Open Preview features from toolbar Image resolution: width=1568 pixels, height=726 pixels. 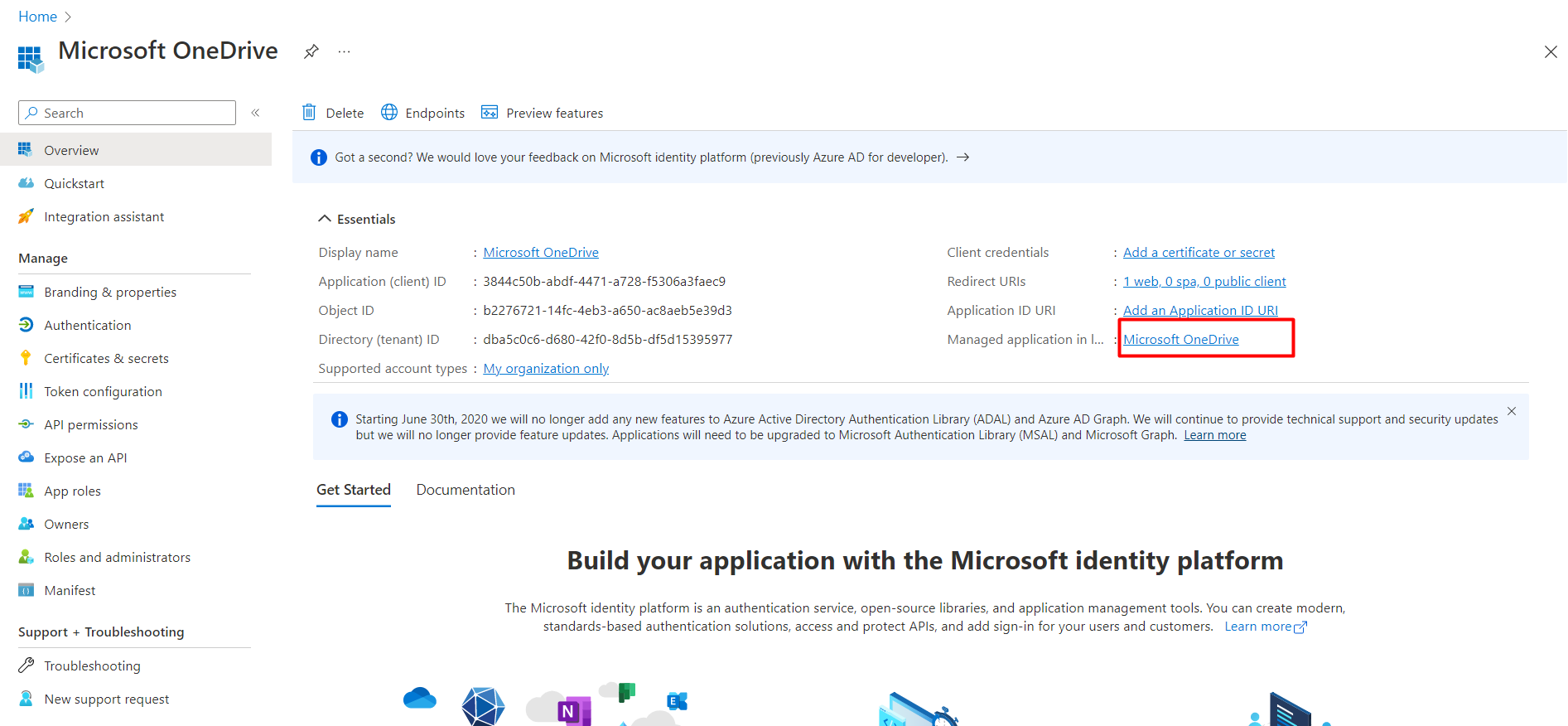pyautogui.click(x=543, y=113)
